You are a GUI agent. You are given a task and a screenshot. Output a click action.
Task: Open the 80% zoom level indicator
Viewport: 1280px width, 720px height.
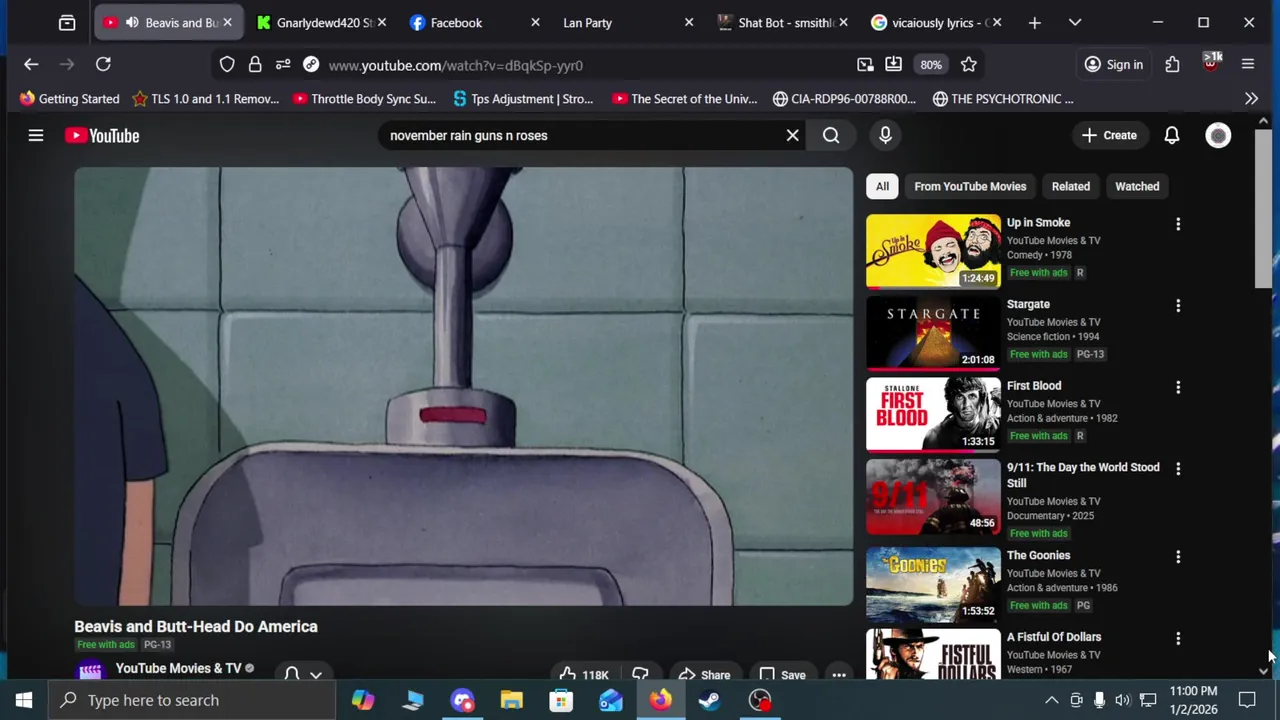(x=931, y=64)
